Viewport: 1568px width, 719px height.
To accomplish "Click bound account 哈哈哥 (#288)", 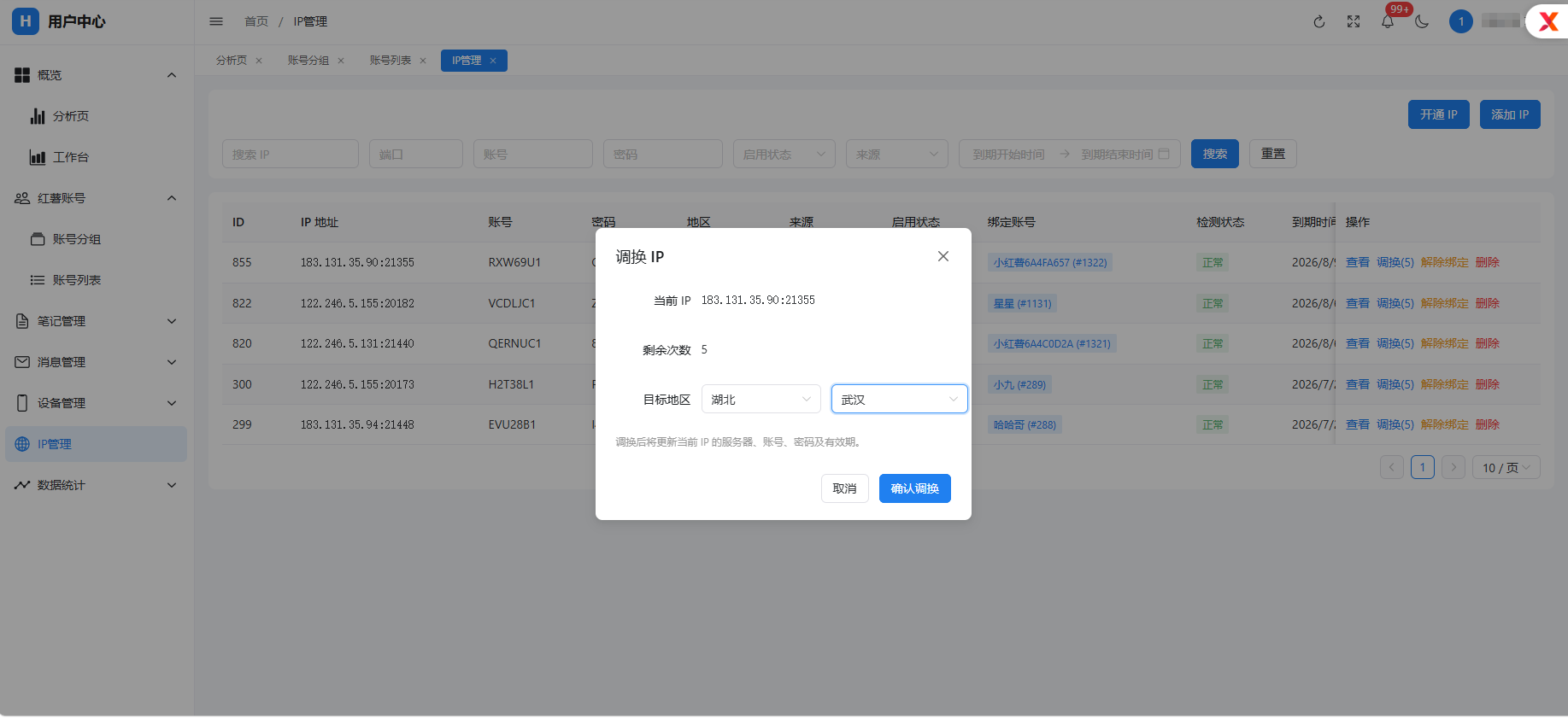I will point(1025,424).
